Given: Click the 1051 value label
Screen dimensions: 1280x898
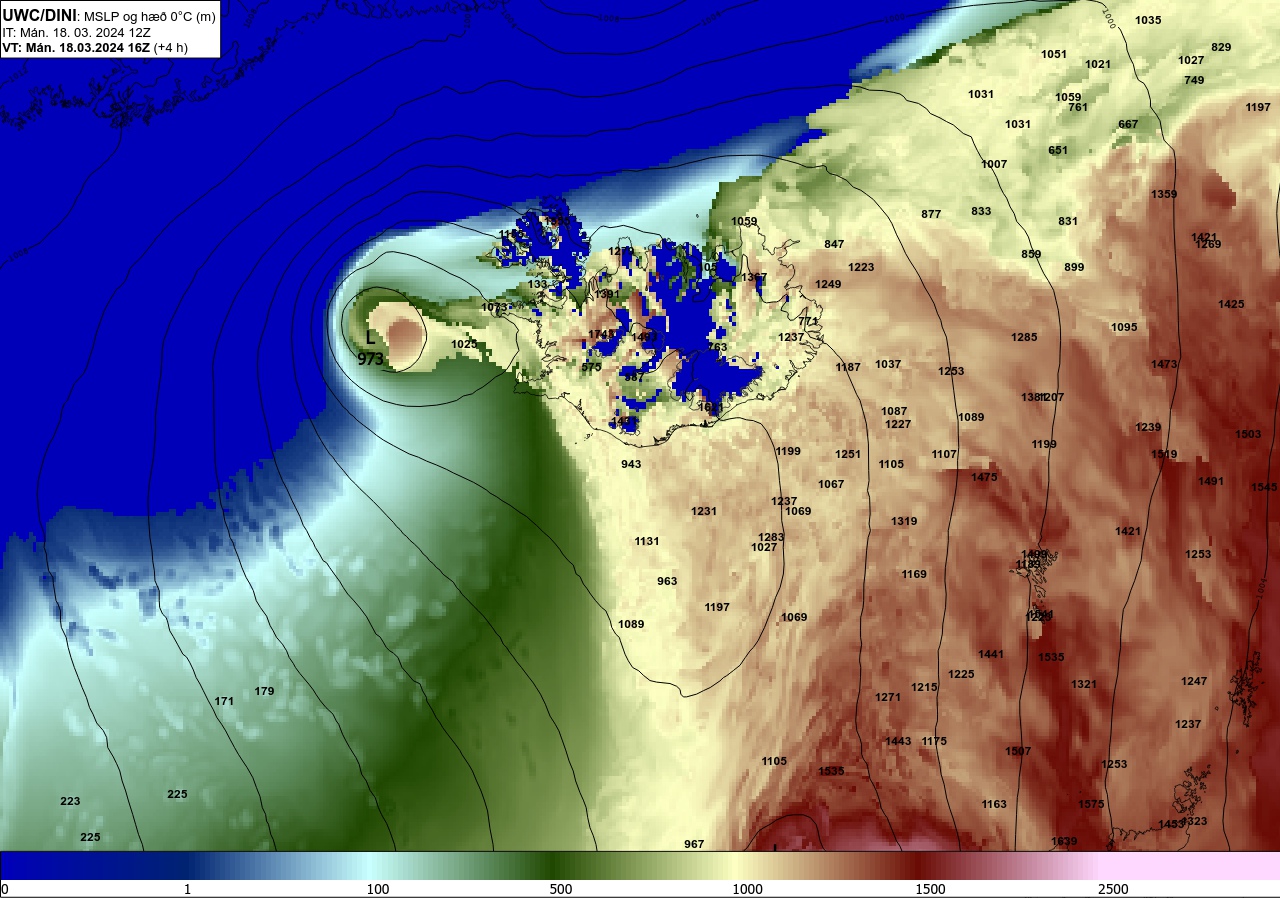Looking at the screenshot, I should point(1054,54).
